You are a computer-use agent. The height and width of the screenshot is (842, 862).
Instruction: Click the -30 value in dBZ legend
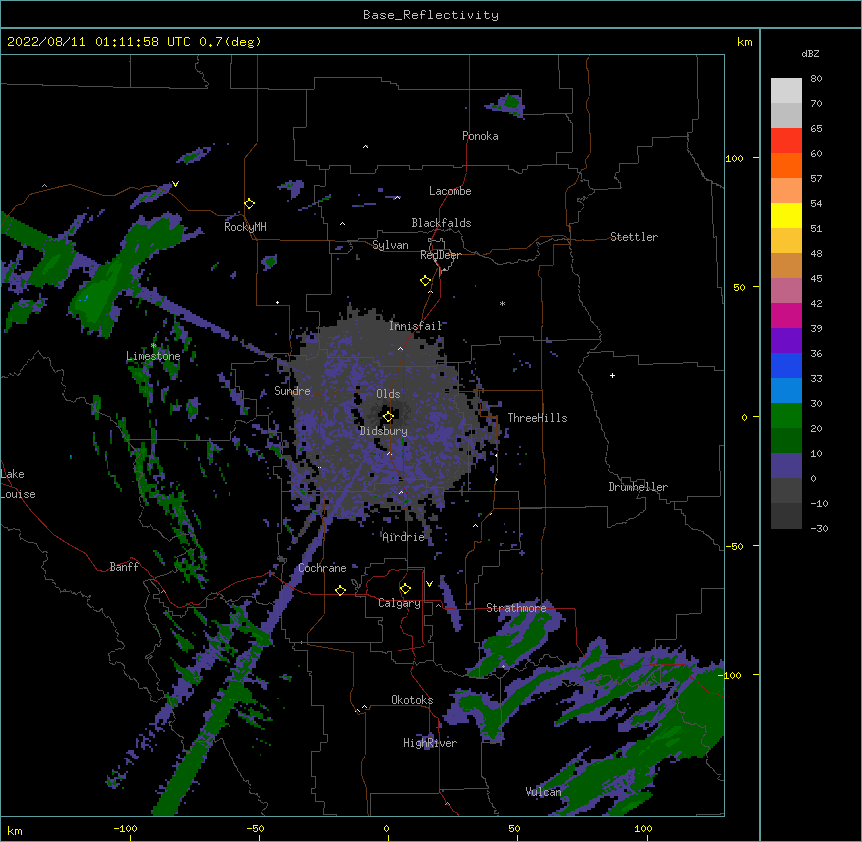[819, 529]
